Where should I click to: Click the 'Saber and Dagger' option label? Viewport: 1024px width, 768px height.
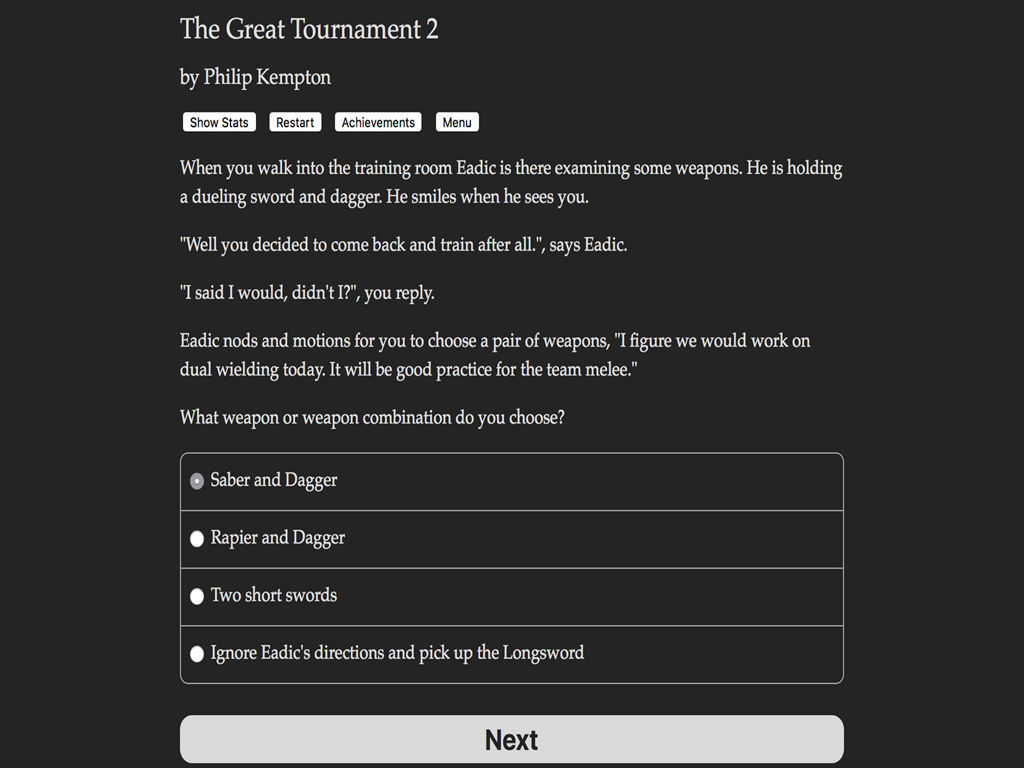(274, 481)
